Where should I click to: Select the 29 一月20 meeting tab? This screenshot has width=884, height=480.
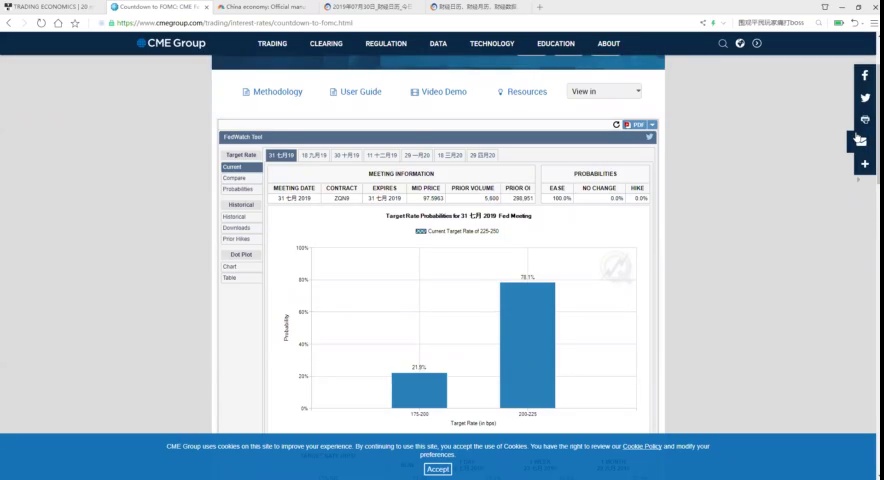coord(417,155)
